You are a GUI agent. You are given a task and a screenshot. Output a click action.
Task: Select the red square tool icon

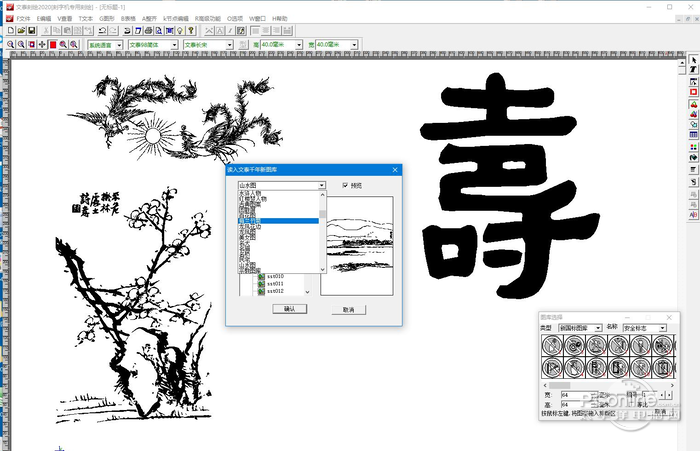(x=693, y=92)
